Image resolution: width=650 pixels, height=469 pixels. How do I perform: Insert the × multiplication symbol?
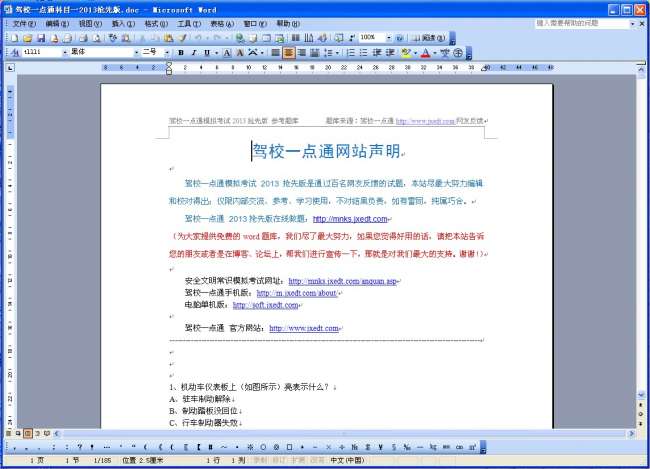[x=328, y=447]
